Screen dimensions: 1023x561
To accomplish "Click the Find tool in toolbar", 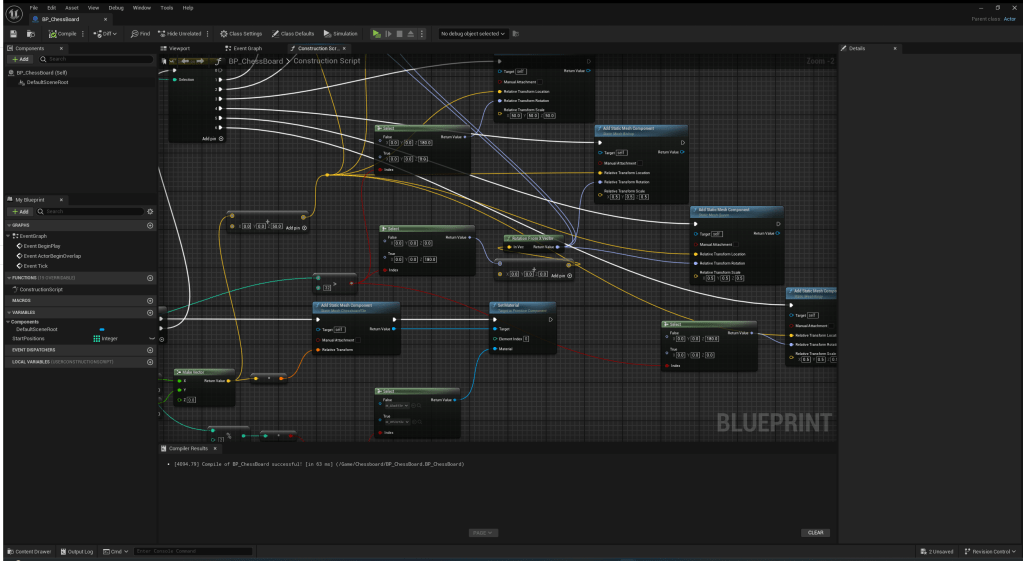I will [139, 33].
